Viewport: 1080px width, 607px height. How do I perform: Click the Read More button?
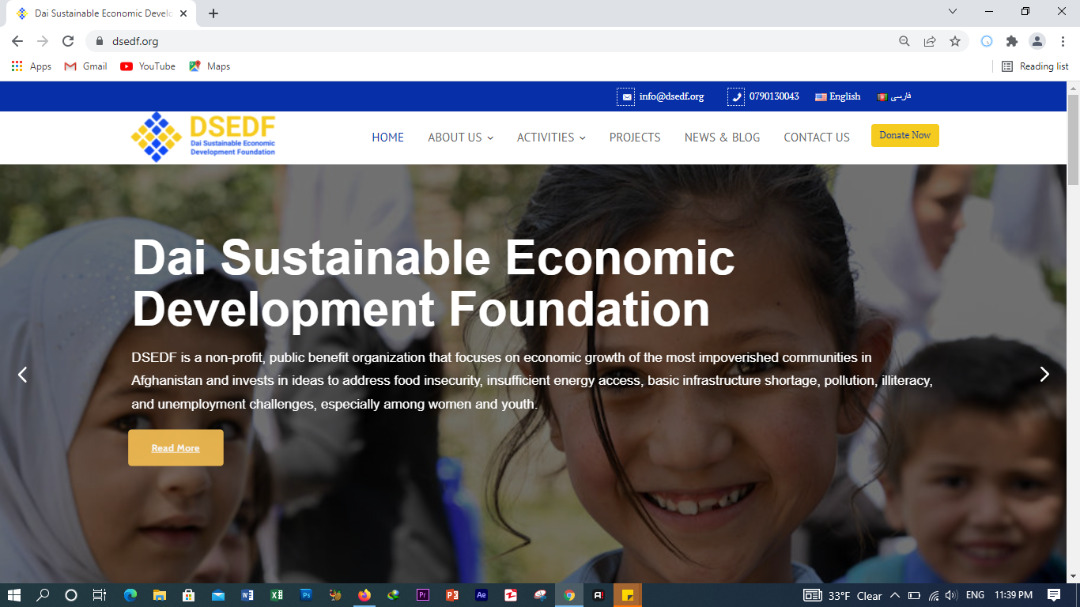point(176,448)
